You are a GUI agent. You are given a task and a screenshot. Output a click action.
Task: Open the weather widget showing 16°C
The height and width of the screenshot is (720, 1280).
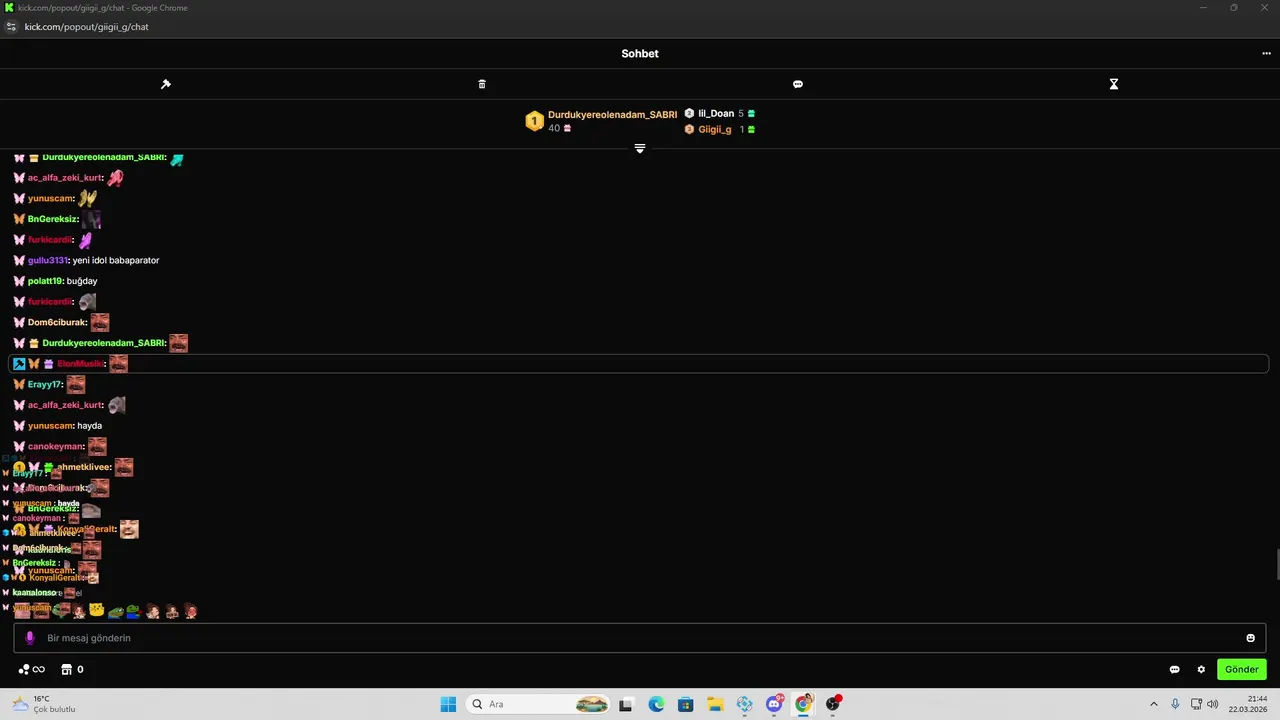click(x=44, y=704)
